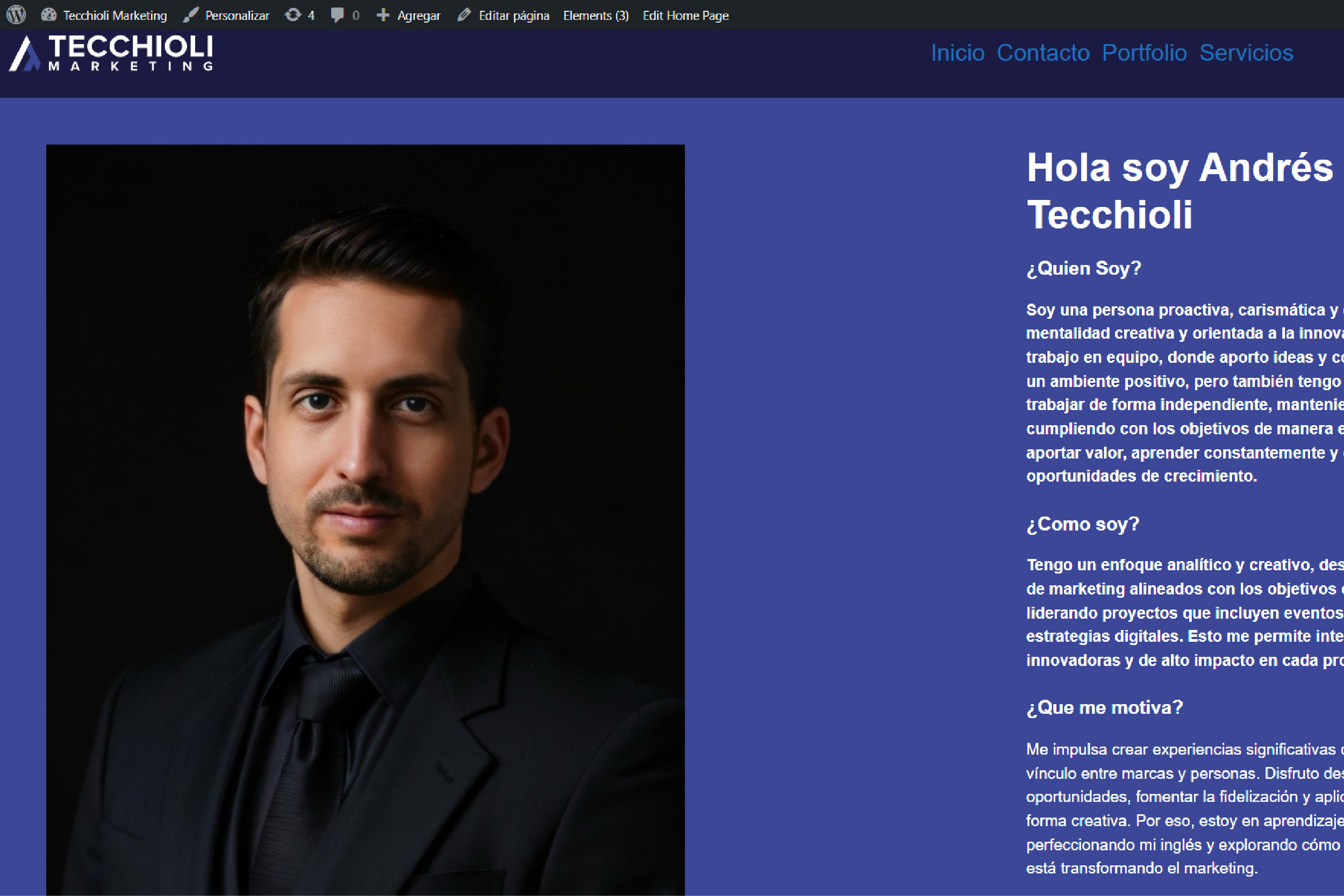Click the updates refresh icon
This screenshot has width=1344, height=896.
(293, 15)
